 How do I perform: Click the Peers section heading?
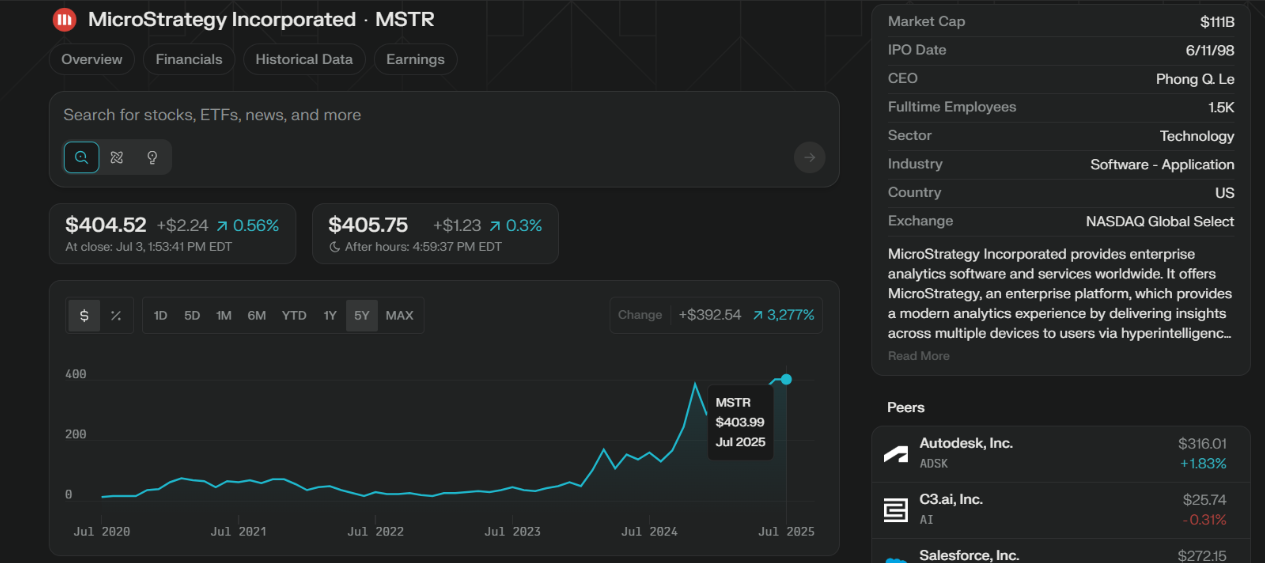[906, 407]
